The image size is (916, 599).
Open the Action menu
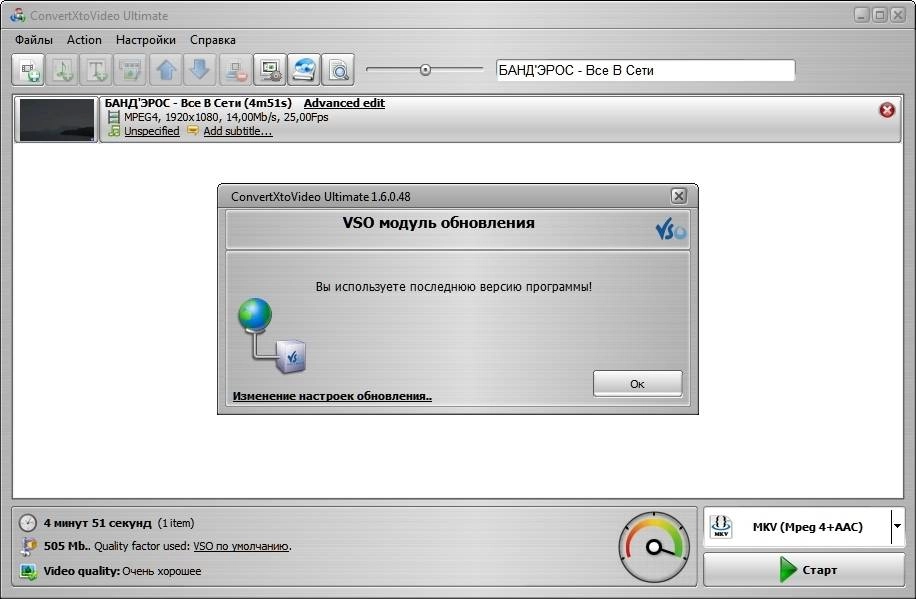84,40
